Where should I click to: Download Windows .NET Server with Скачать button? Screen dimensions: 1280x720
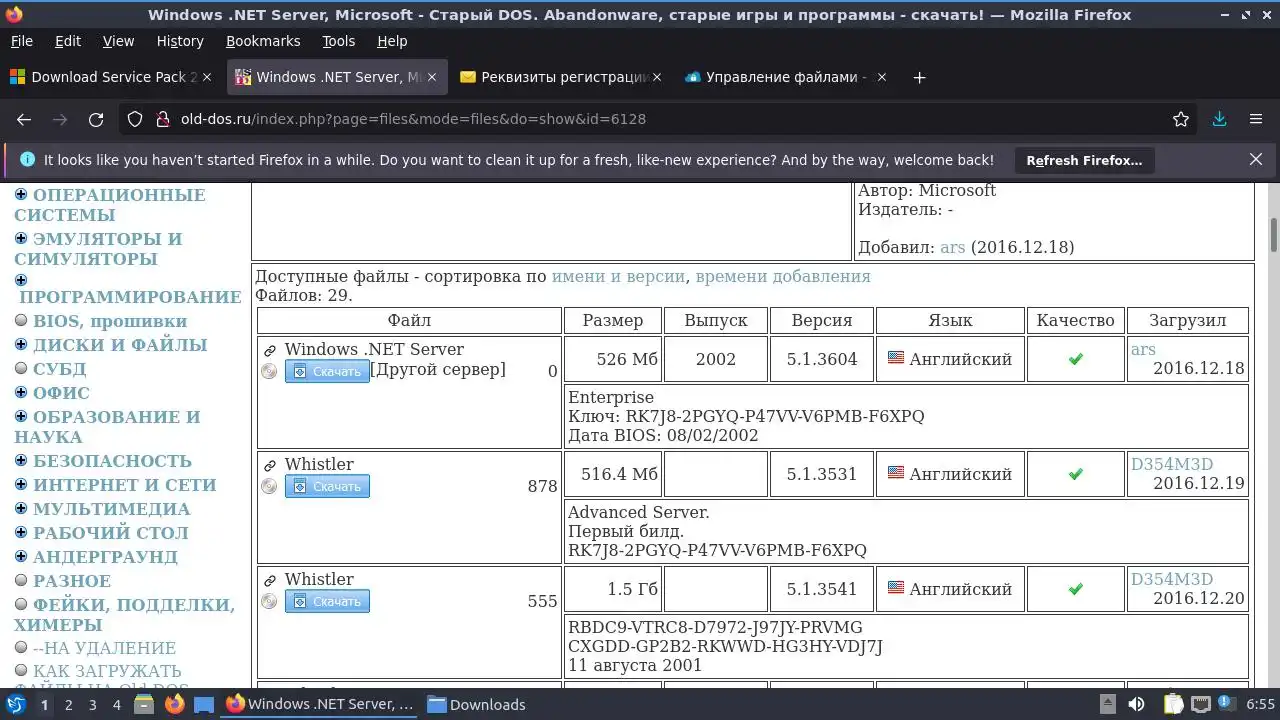(327, 372)
